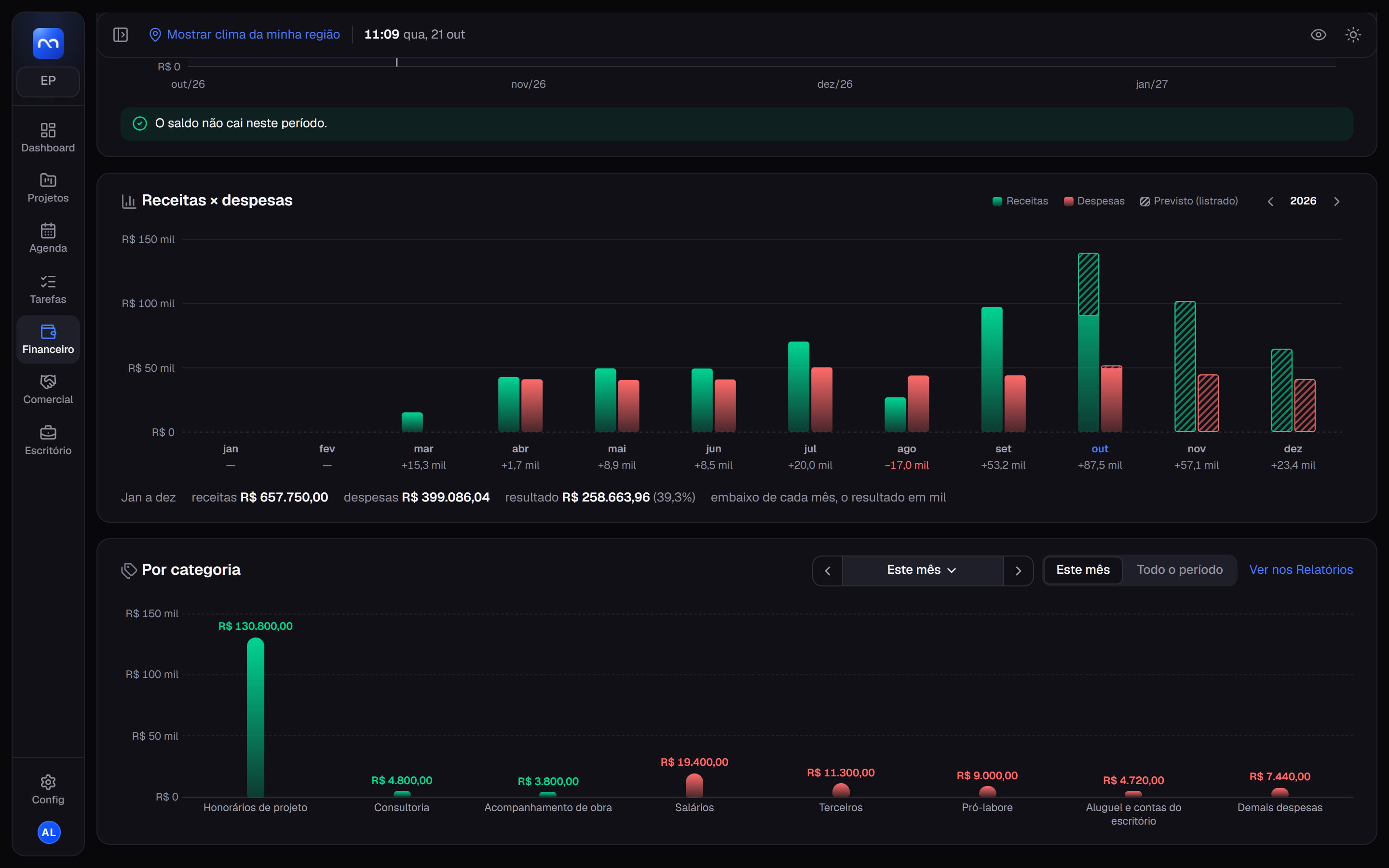Click the app logo at sidebar top

coord(48,43)
